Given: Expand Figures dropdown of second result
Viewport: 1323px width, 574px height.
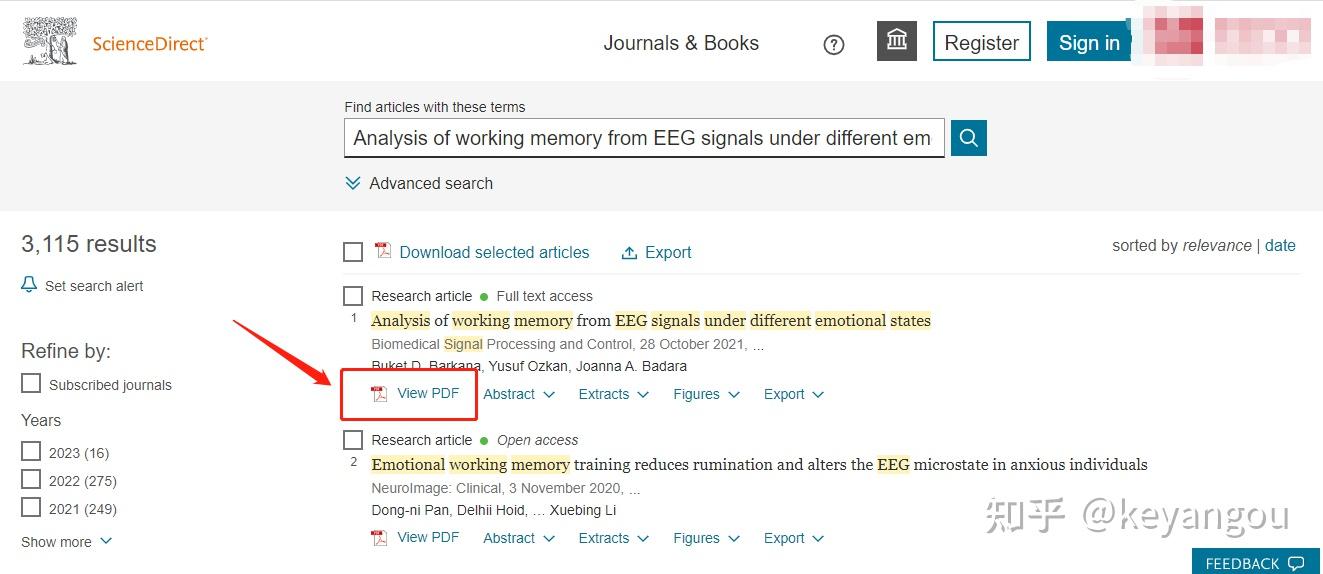Looking at the screenshot, I should tap(706, 538).
